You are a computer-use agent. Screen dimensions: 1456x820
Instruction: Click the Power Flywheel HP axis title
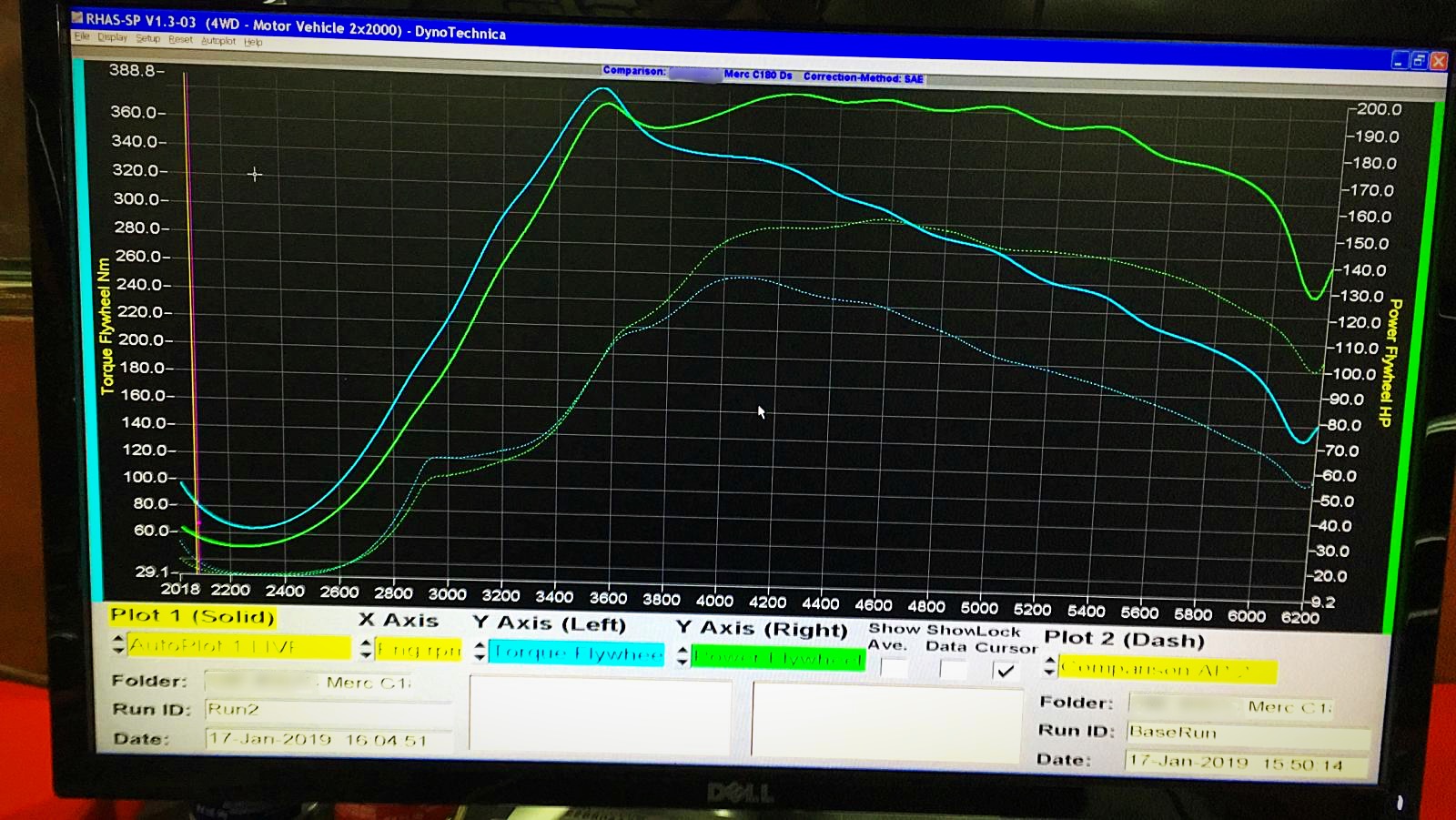click(x=1390, y=362)
